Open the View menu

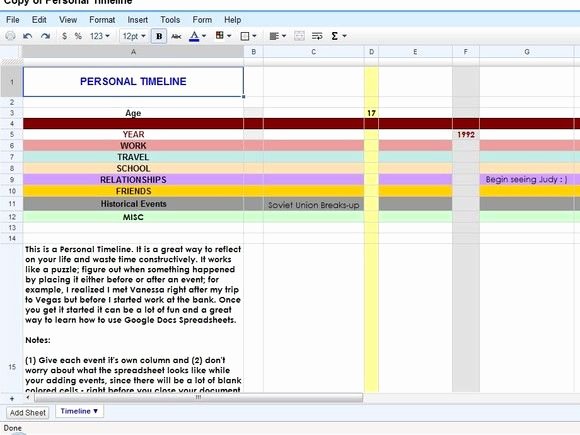tap(68, 20)
